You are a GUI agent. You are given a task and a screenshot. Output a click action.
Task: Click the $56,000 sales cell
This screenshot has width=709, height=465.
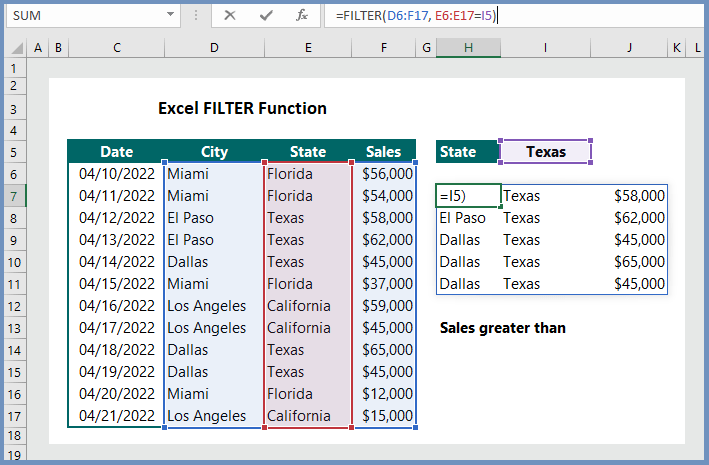click(x=384, y=174)
